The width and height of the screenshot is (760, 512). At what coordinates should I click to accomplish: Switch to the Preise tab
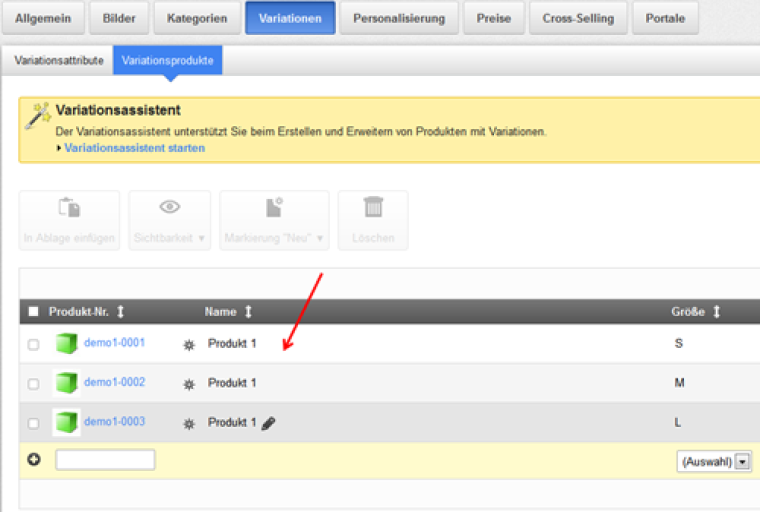(494, 18)
